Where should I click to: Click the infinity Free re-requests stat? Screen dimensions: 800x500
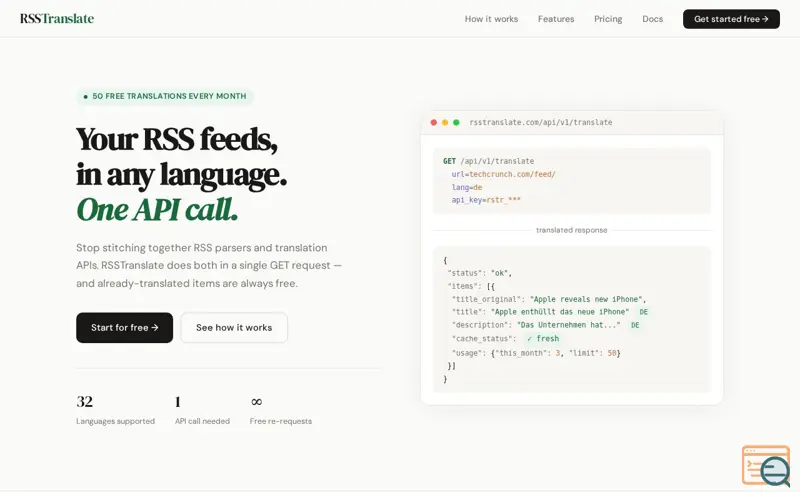pyautogui.click(x=281, y=410)
